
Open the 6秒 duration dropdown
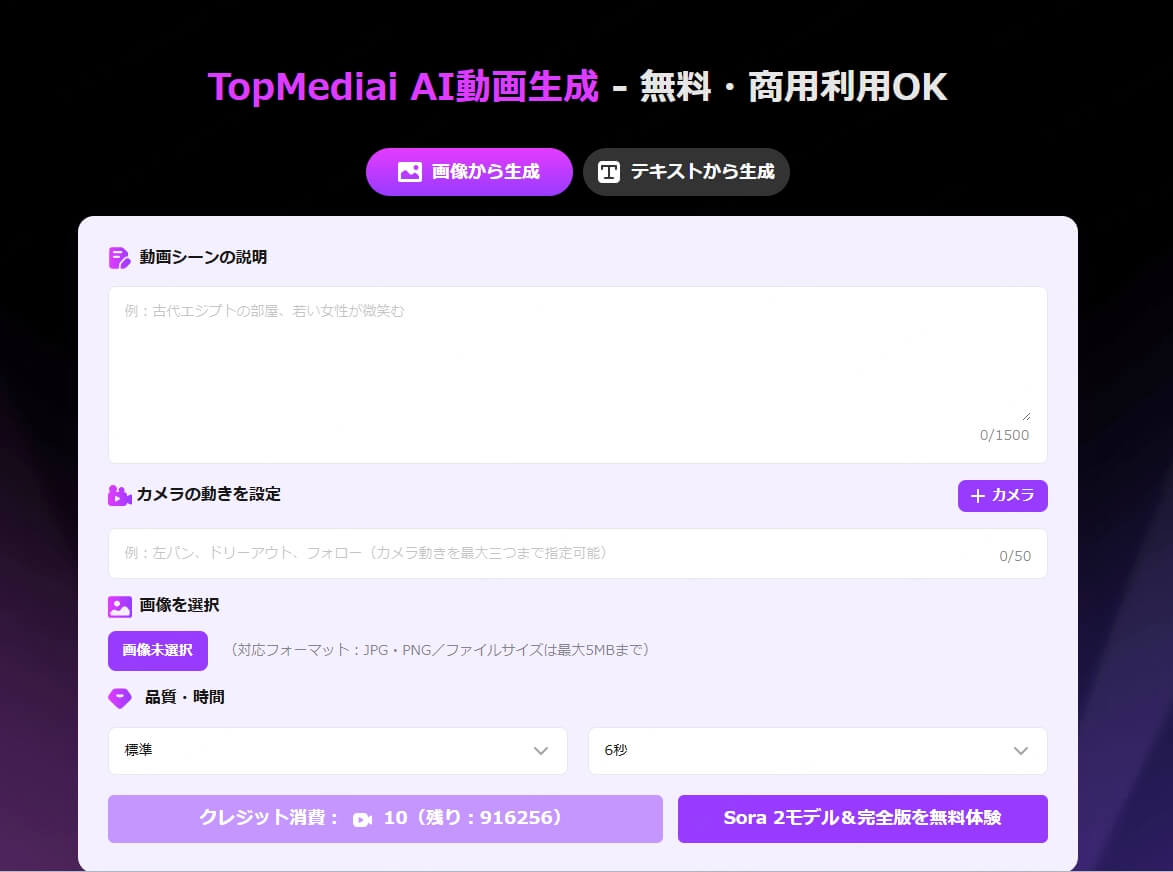tap(817, 750)
